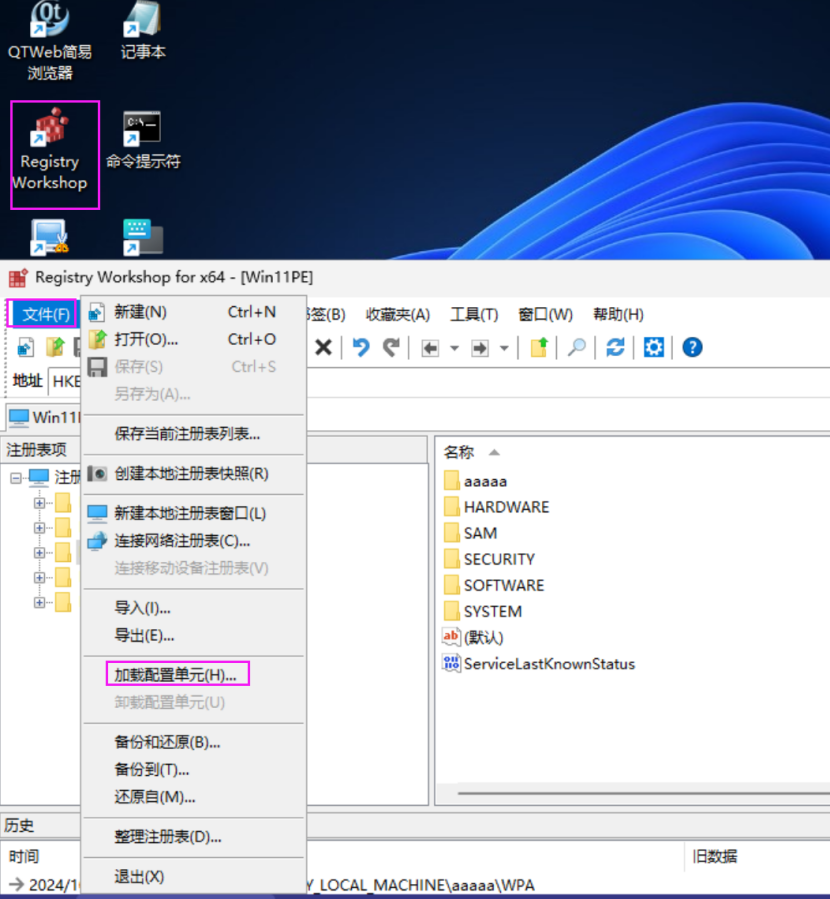Click the new registry toolbar icon
This screenshot has width=830, height=899.
tap(26, 347)
